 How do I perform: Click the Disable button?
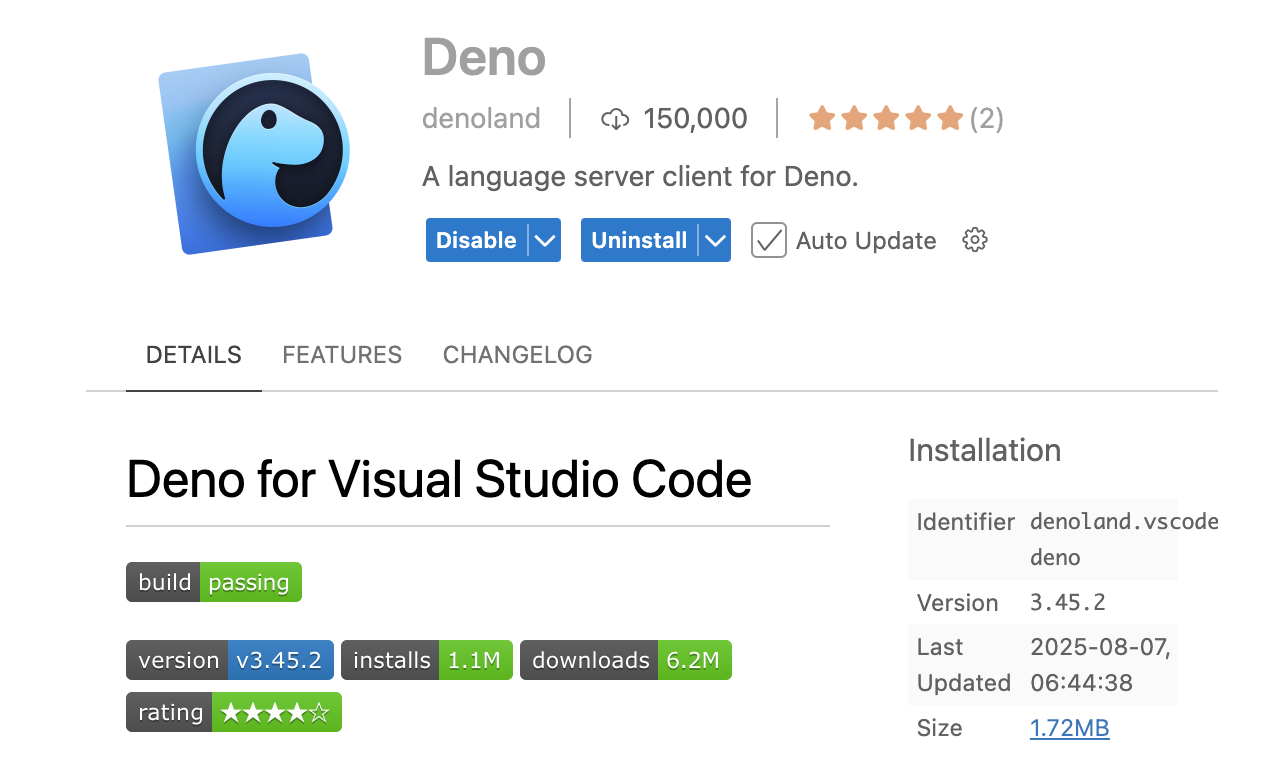tap(476, 240)
